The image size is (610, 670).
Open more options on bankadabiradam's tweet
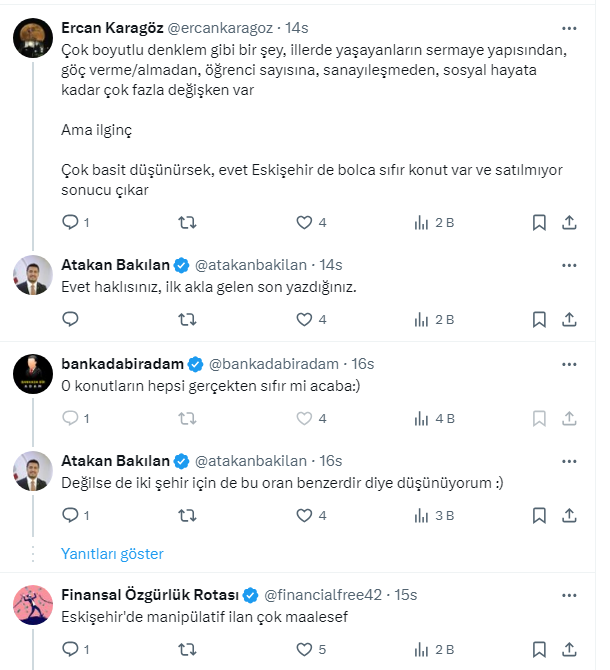tap(568, 363)
